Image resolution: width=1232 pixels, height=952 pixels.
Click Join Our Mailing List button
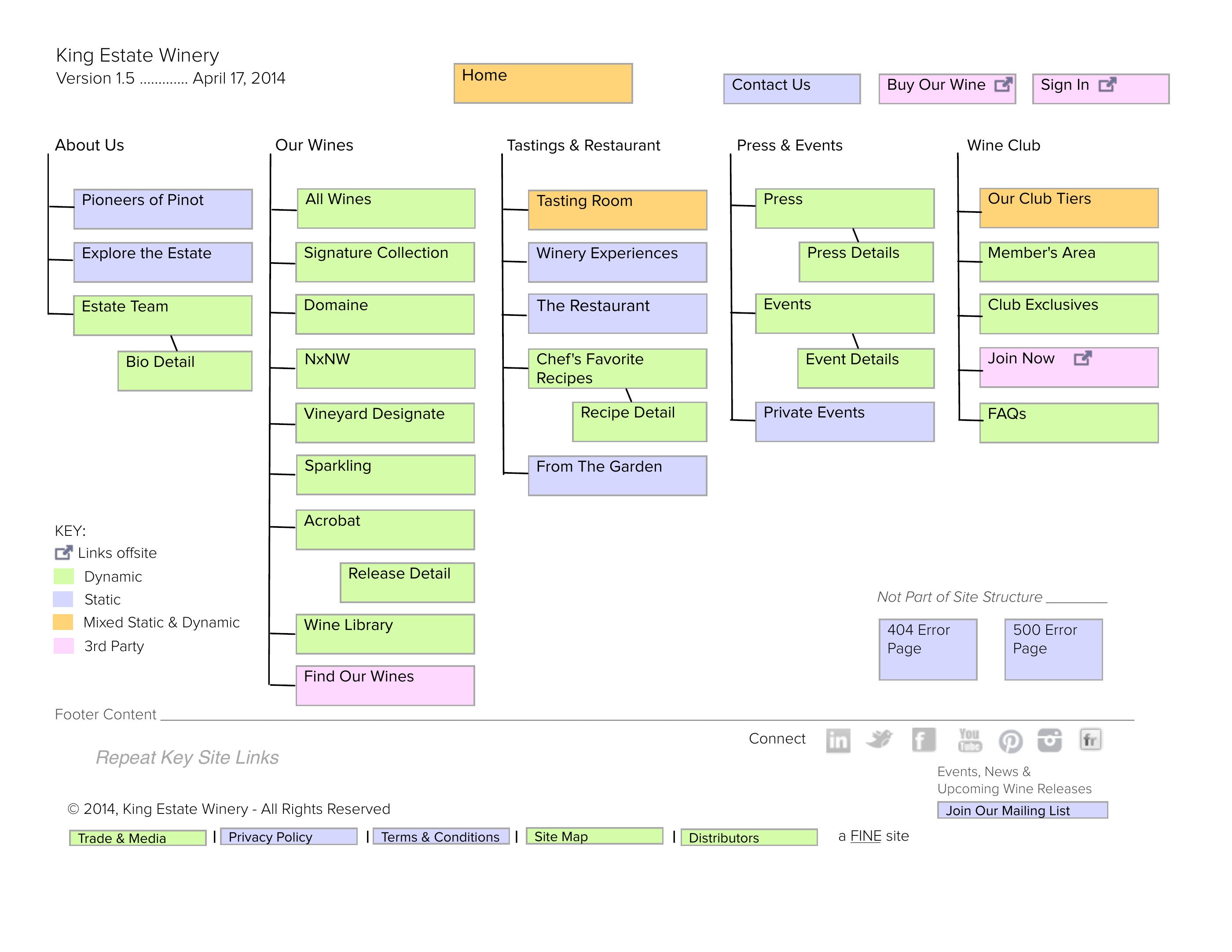coord(1022,810)
